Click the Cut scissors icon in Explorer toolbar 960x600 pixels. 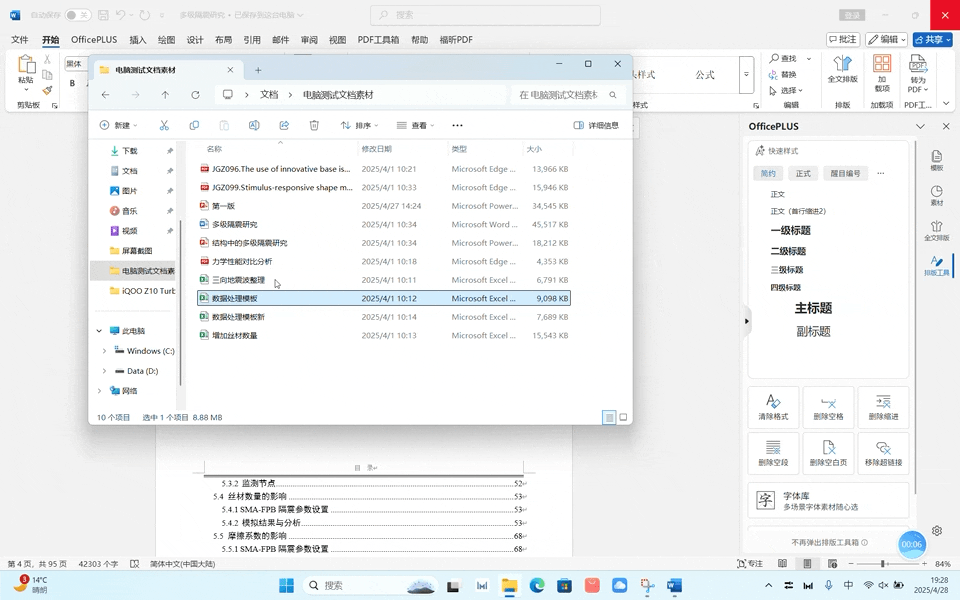pyautogui.click(x=164, y=126)
